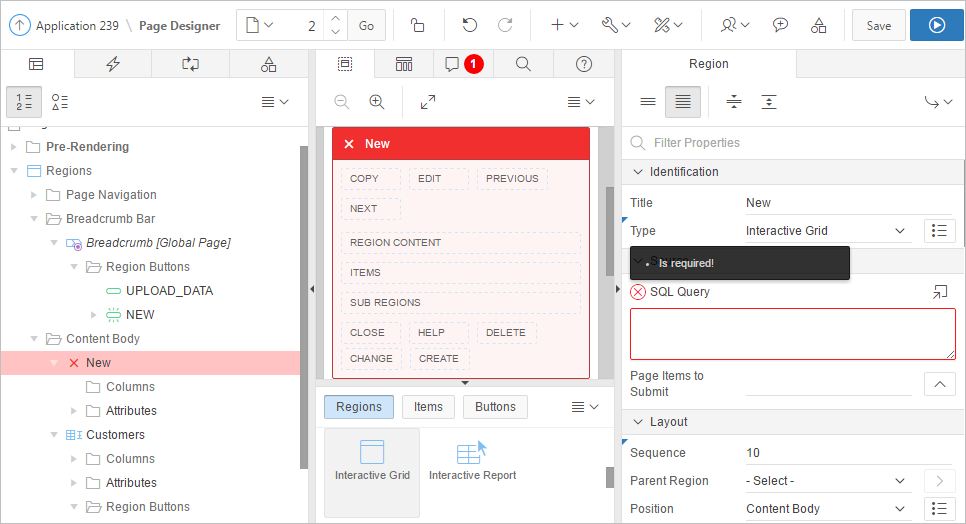Viewport: 966px width, 524px height.
Task: Toggle Show Common properties view
Action: pos(648,102)
